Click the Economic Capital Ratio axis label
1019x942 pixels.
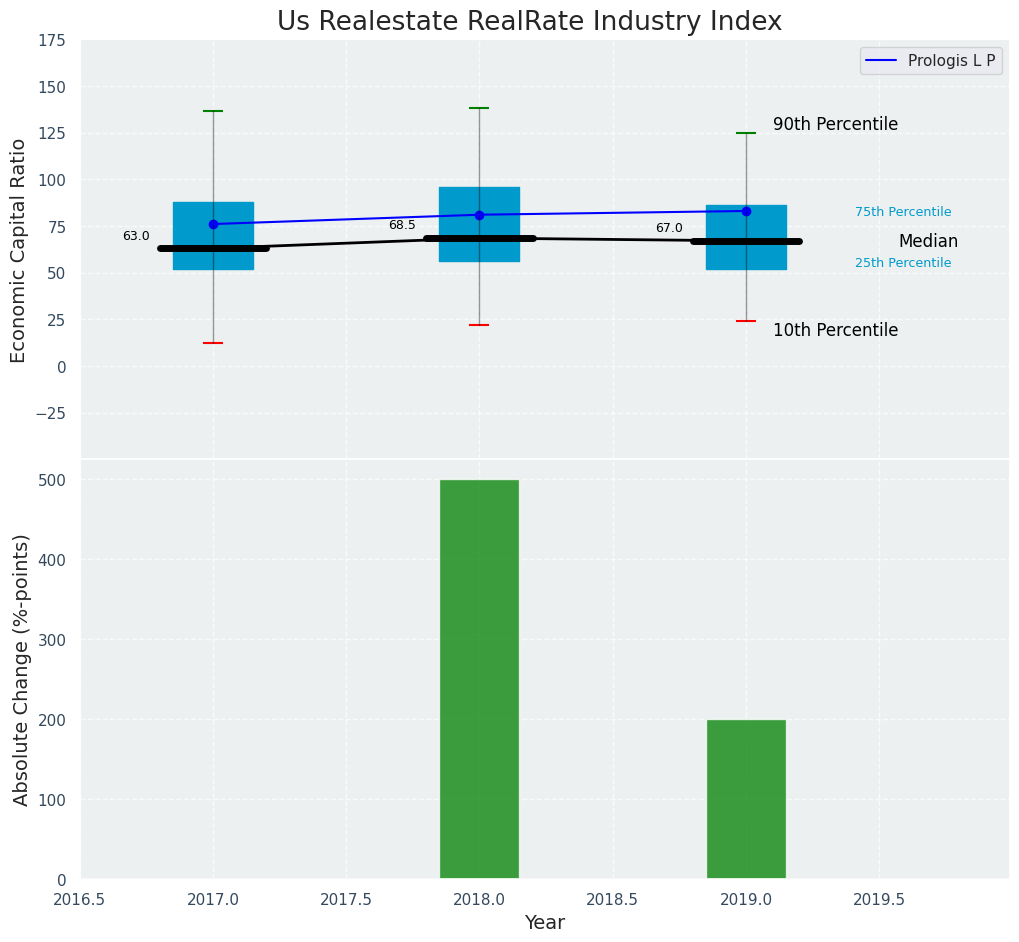19,250
